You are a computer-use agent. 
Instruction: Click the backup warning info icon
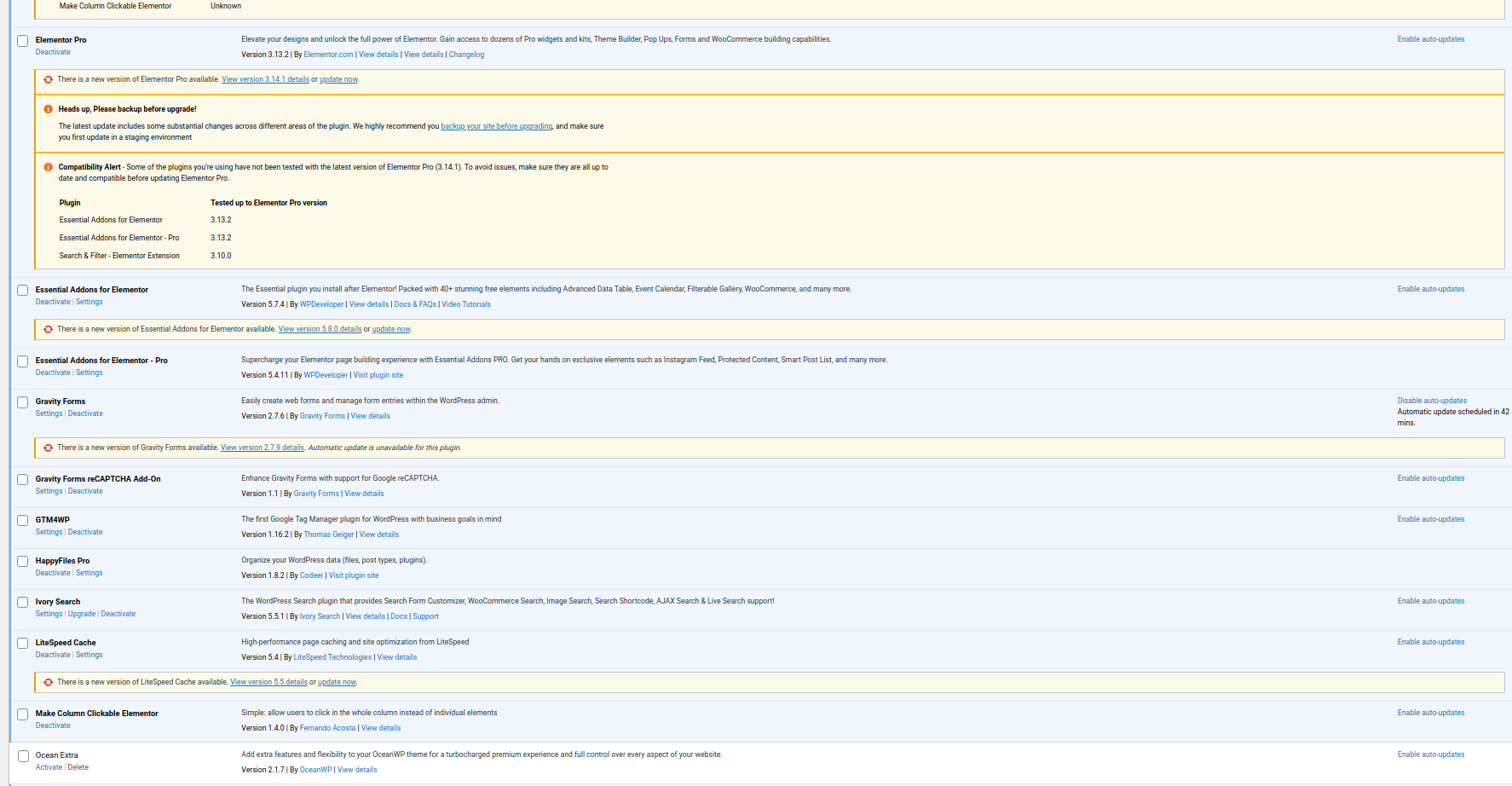click(49, 109)
